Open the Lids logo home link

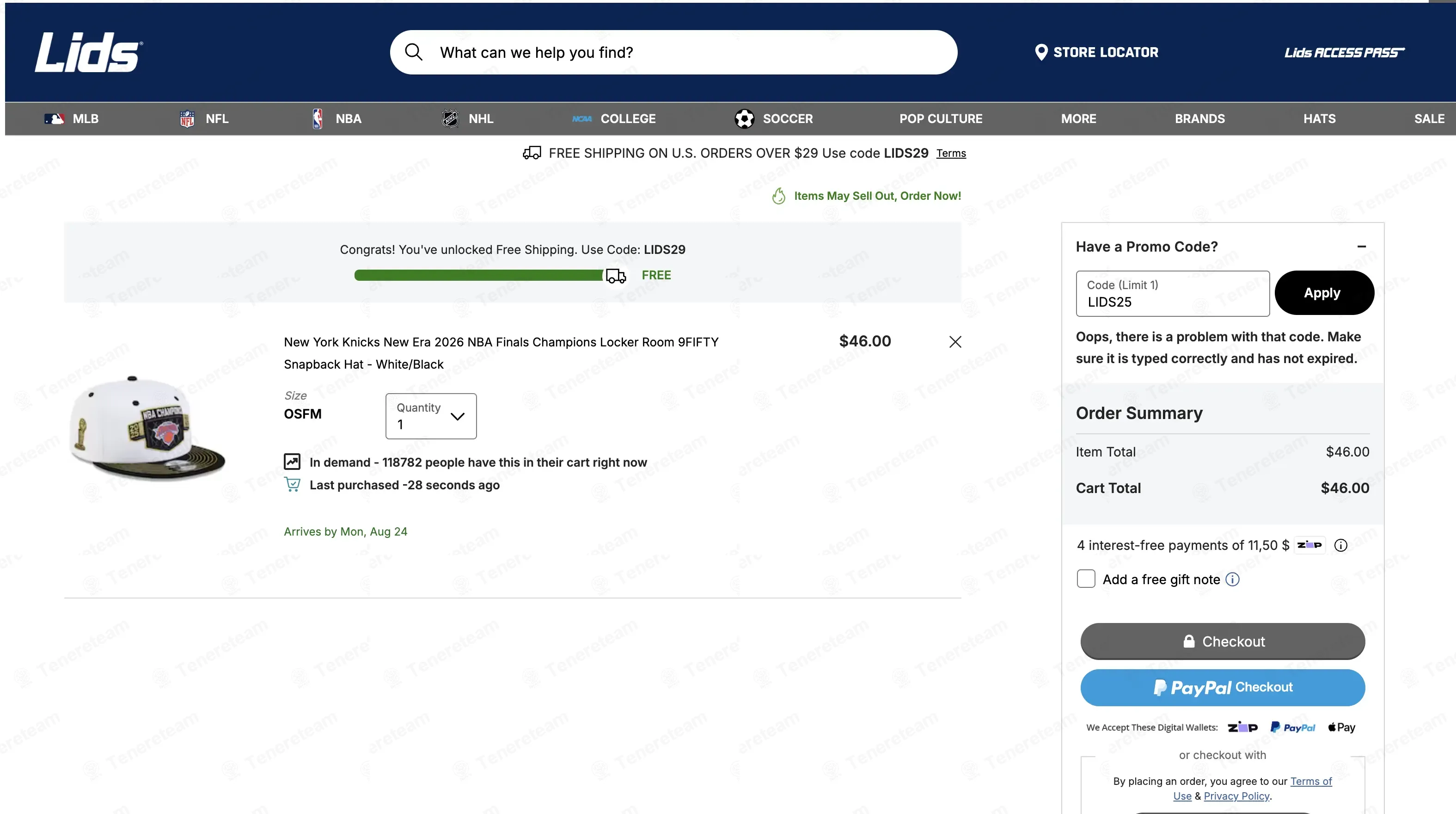pos(89,52)
